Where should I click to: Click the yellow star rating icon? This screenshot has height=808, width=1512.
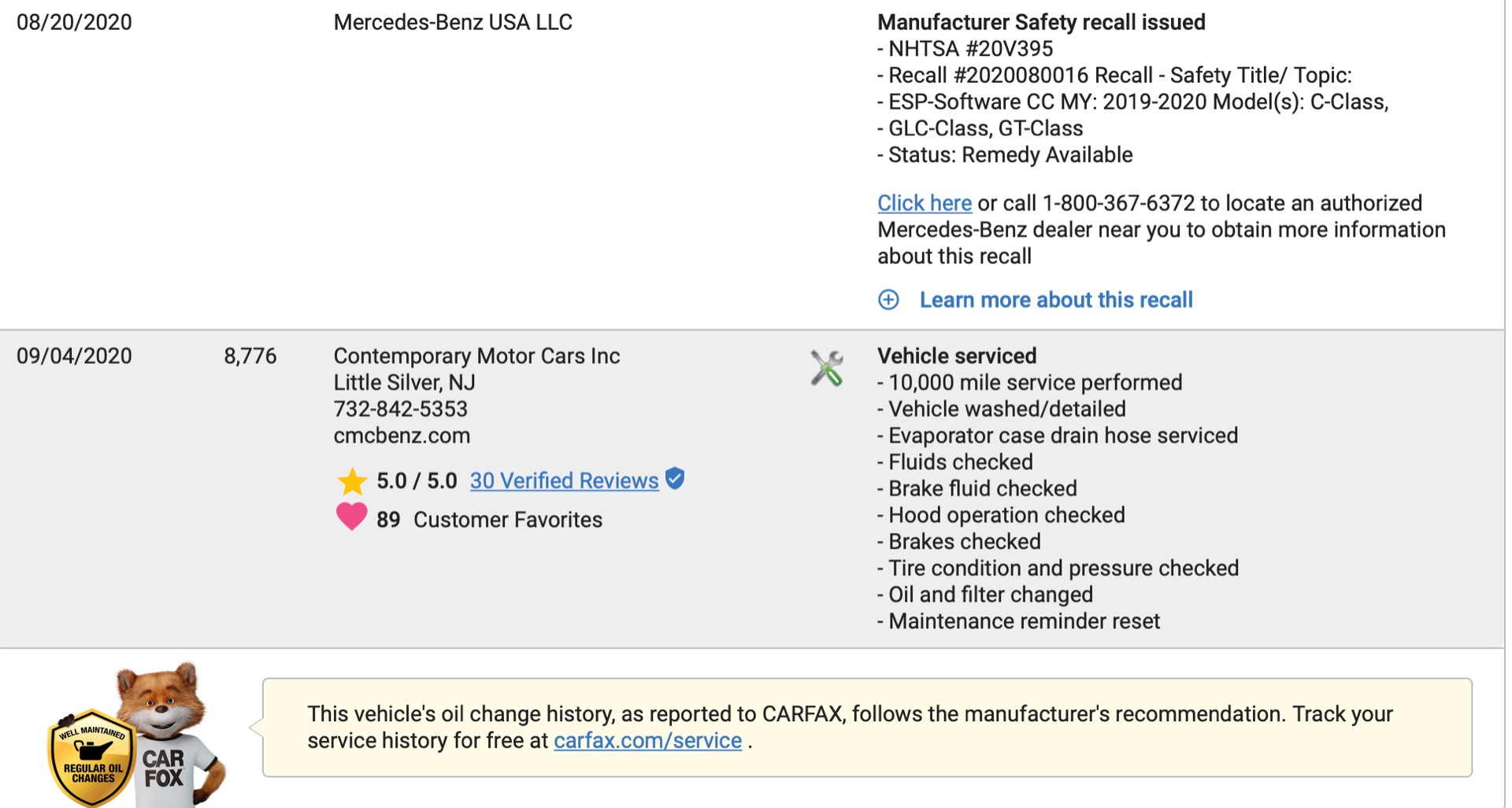coord(352,481)
